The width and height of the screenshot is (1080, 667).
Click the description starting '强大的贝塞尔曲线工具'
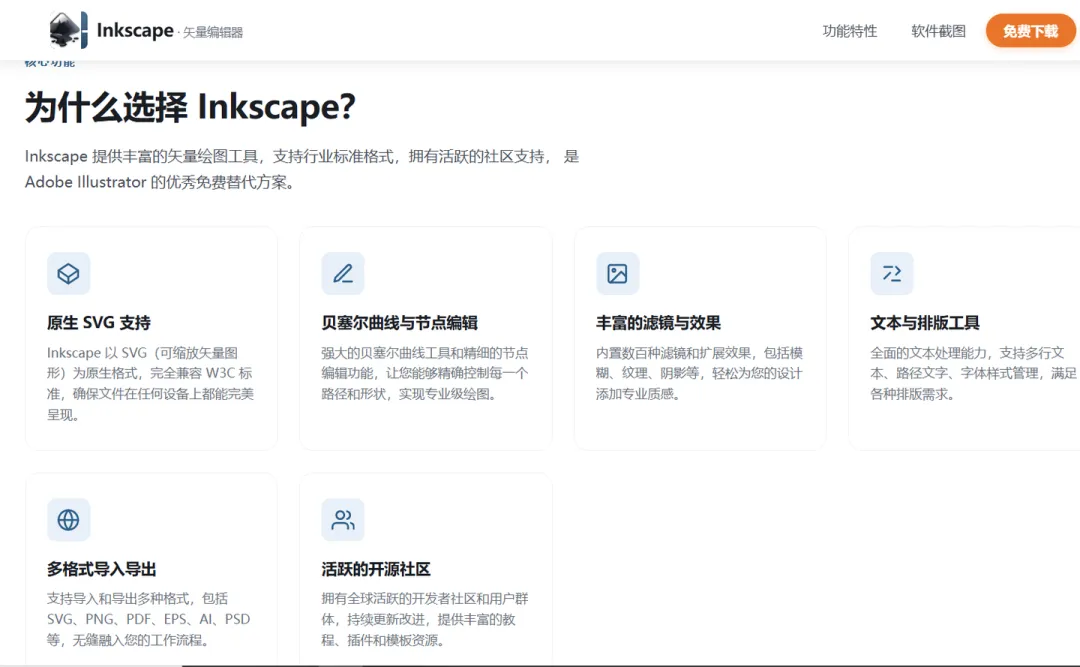pyautogui.click(x=425, y=373)
